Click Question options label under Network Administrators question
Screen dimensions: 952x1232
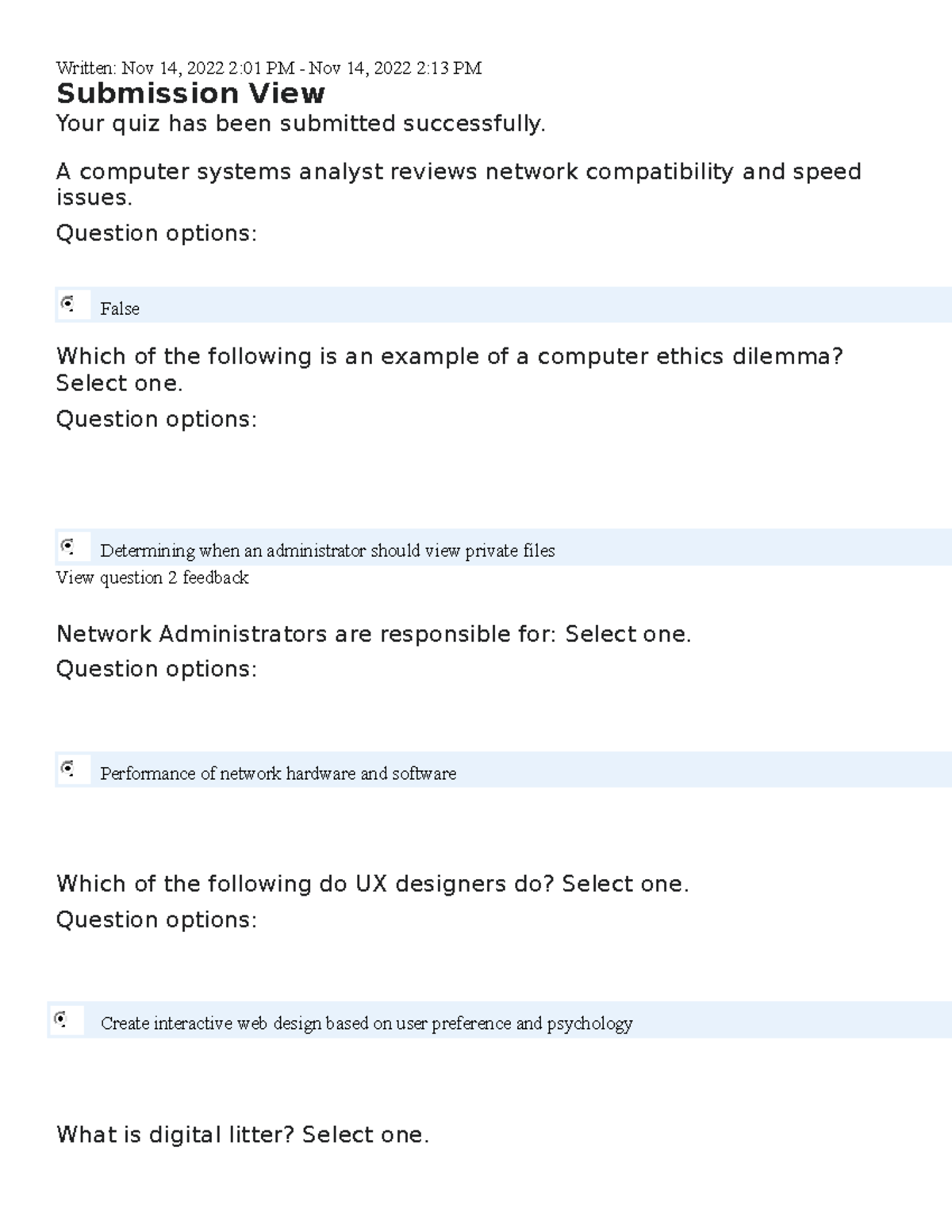[x=156, y=669]
